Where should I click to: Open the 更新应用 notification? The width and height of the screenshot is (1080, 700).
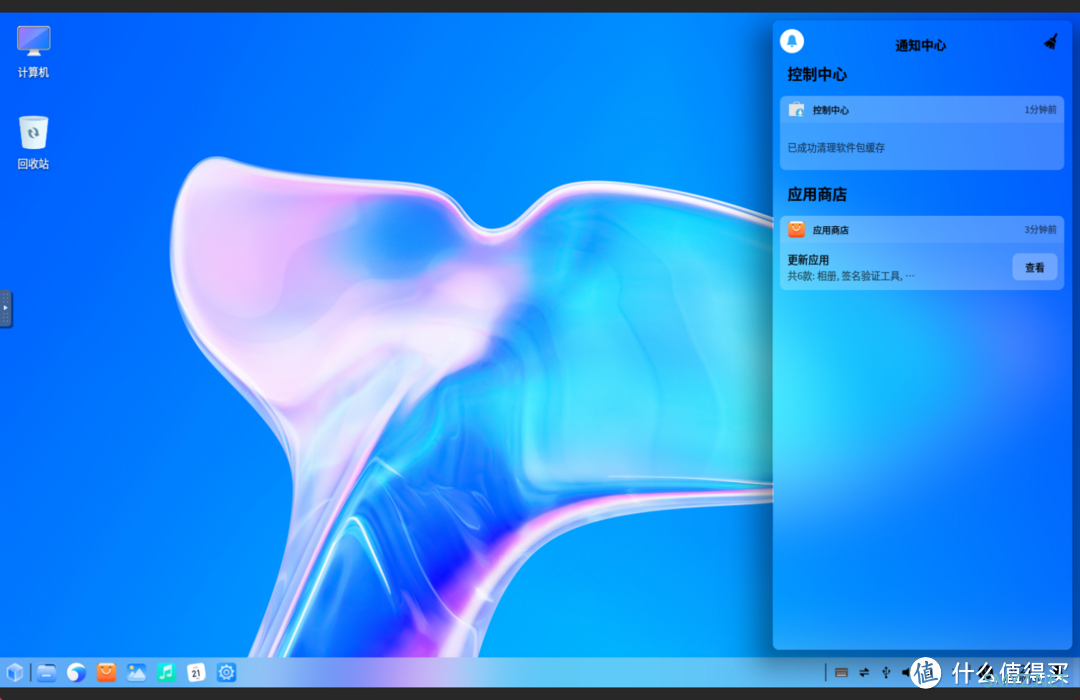click(x=922, y=253)
